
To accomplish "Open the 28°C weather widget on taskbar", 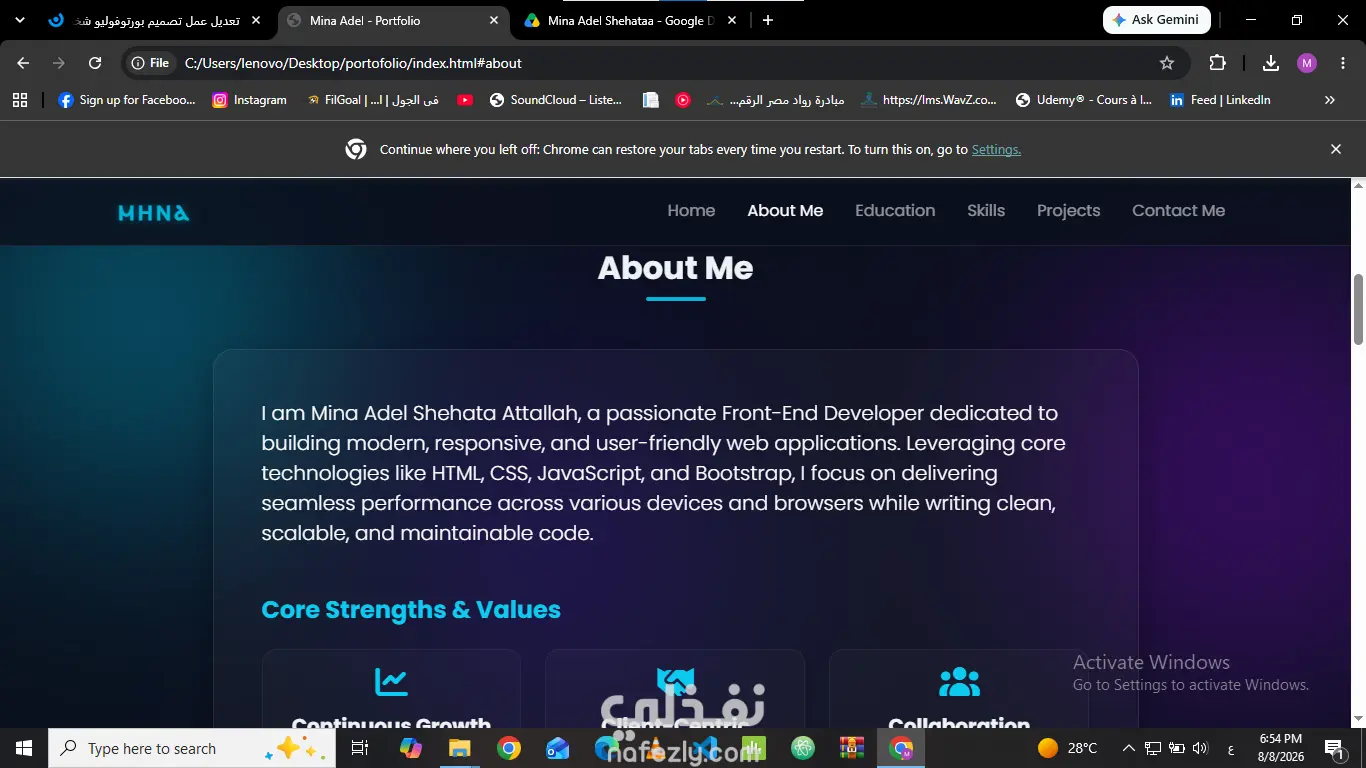I will click(x=1068, y=748).
